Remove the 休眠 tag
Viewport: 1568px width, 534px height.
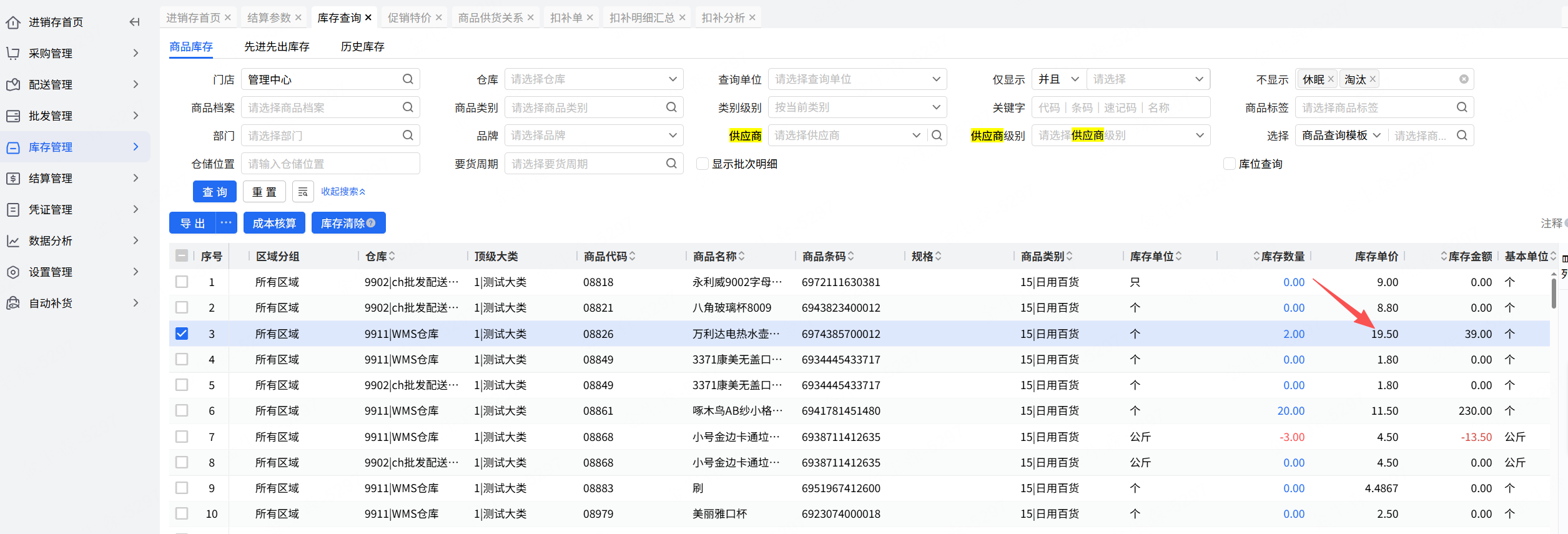[1331, 79]
